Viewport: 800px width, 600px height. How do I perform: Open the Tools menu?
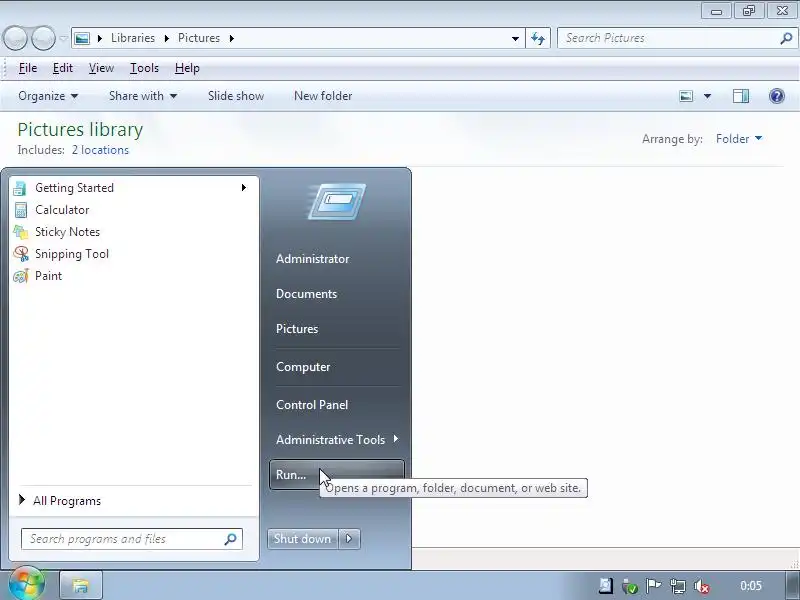(x=144, y=68)
